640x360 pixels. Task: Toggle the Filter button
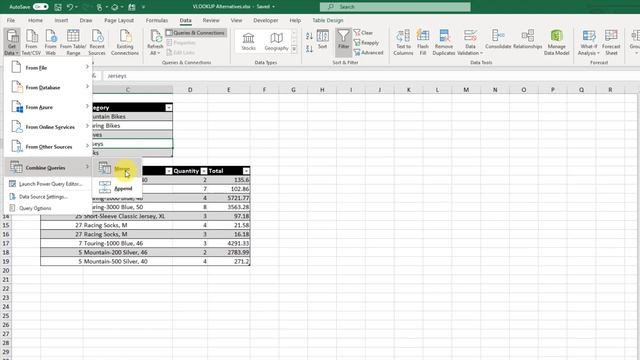pyautogui.click(x=343, y=42)
